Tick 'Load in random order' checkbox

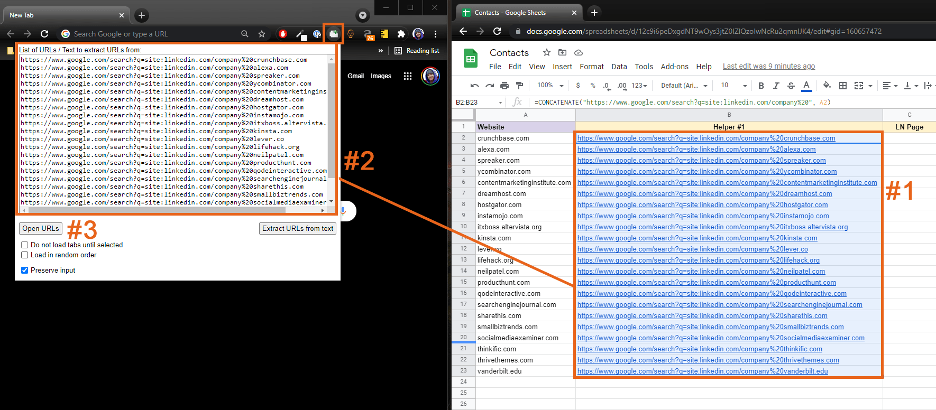pos(24,255)
